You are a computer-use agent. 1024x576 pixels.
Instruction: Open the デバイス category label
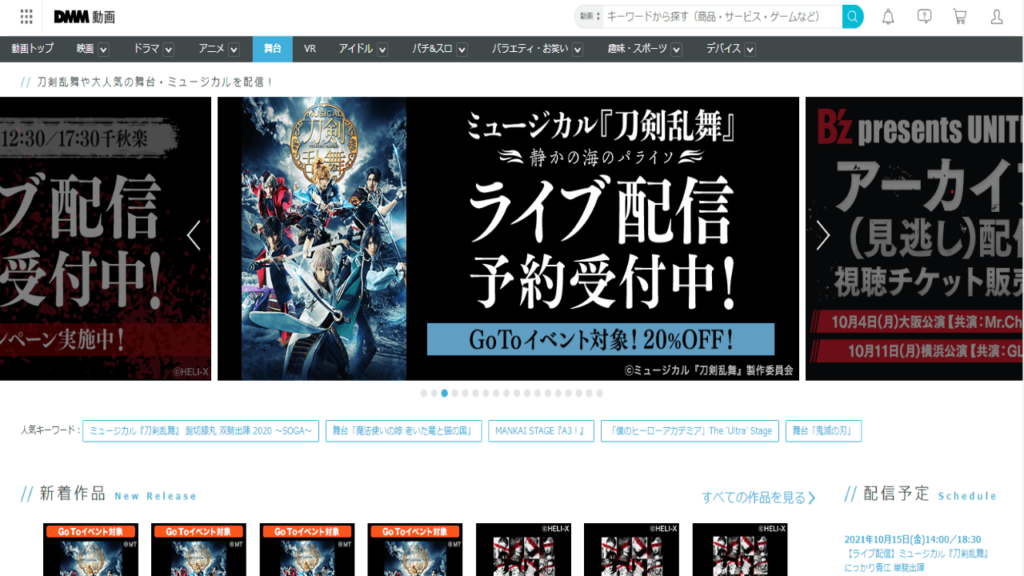click(724, 49)
